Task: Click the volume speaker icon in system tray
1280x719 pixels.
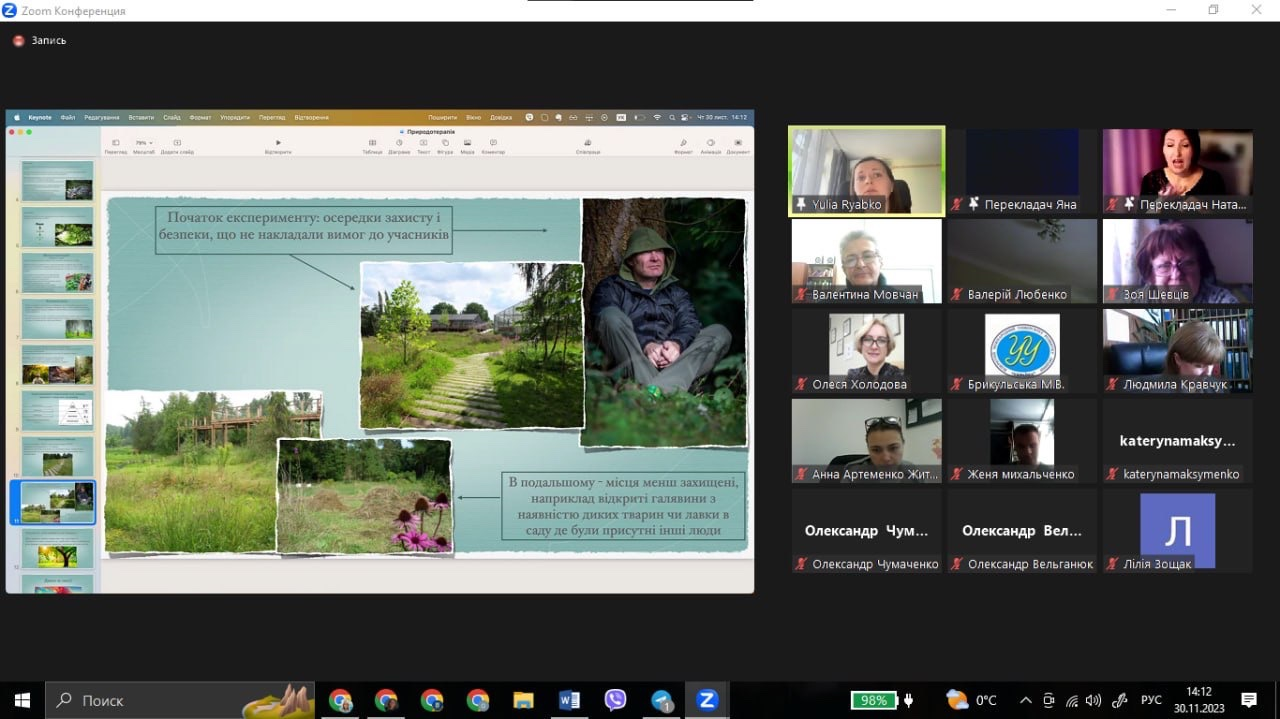Action: pos(1093,700)
